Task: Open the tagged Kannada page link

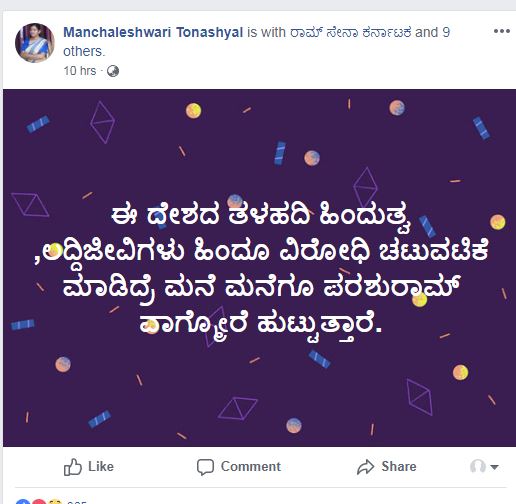Action: click(350, 32)
